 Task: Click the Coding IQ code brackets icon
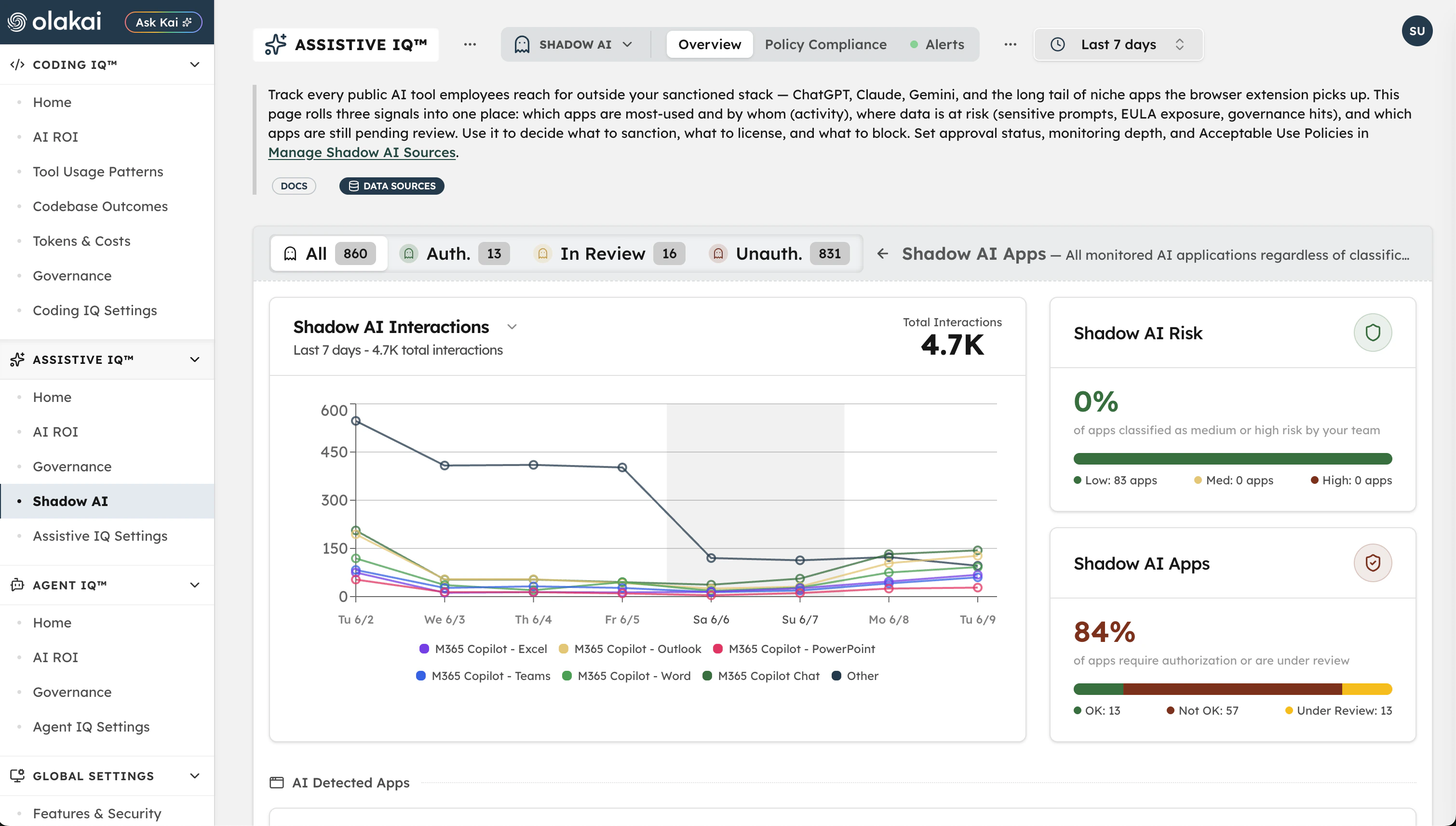17,65
